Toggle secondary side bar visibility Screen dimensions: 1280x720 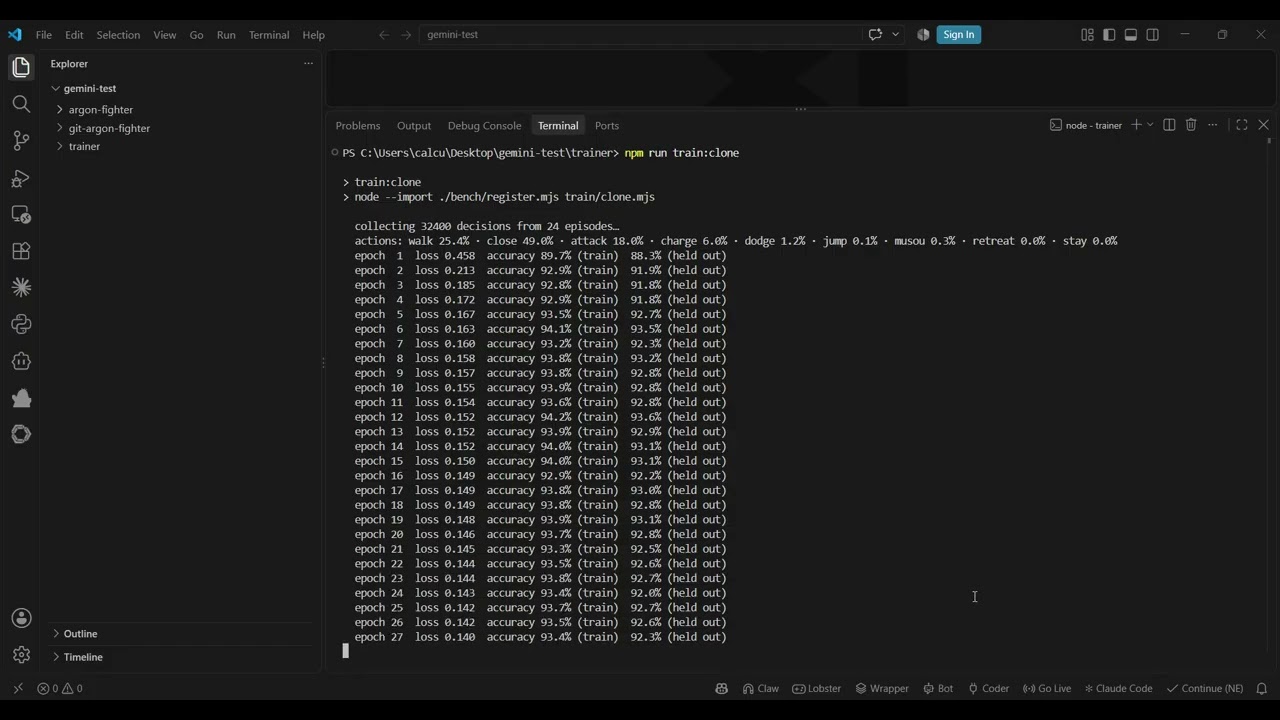tap(1153, 34)
